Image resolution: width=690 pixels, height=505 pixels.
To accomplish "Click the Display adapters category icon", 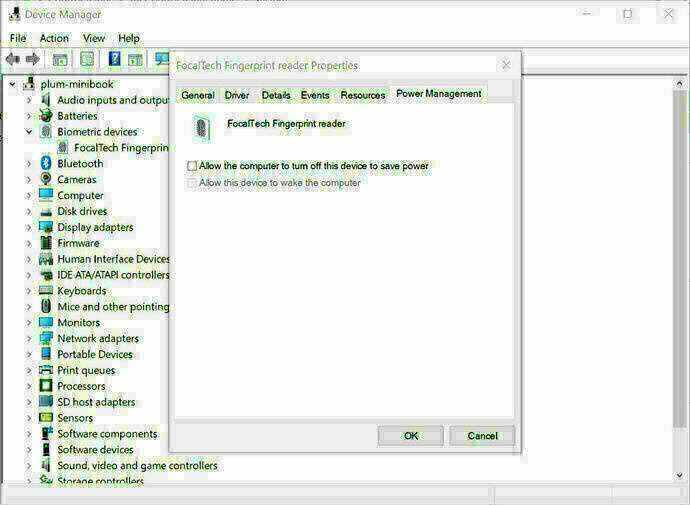I will click(x=46, y=227).
